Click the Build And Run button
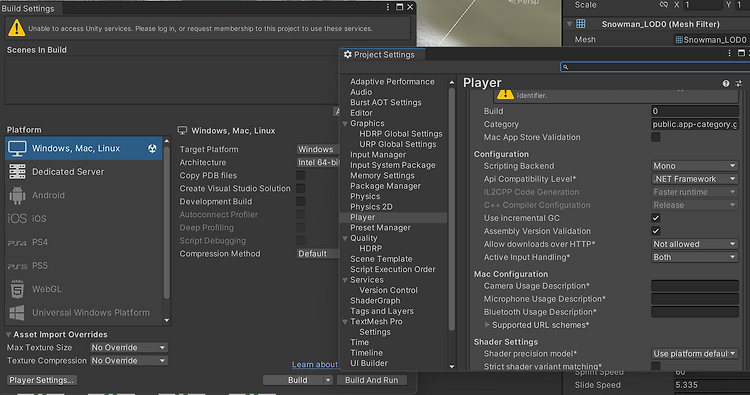The width and height of the screenshot is (750, 395). 372,380
